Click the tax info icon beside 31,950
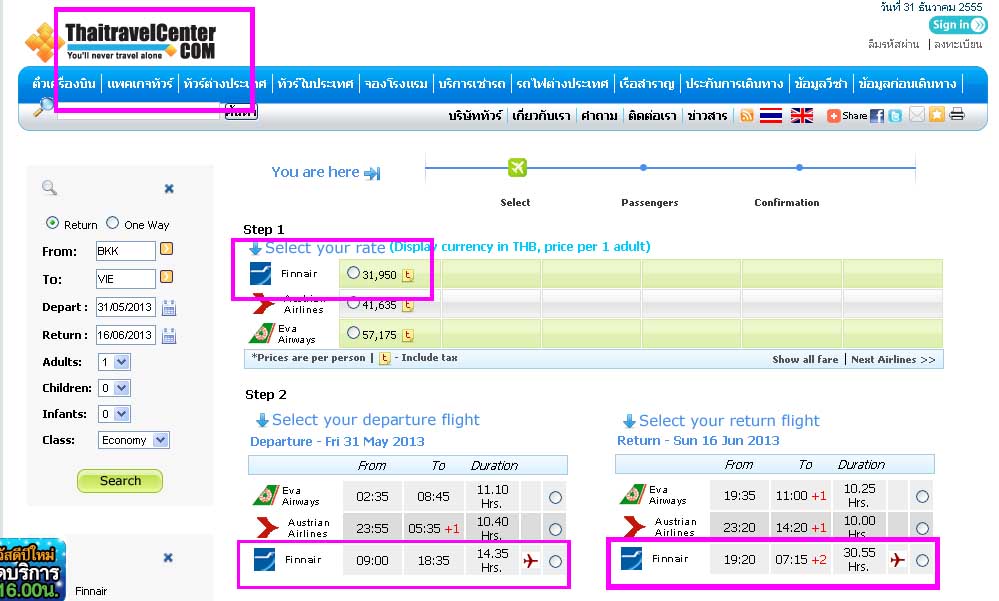This screenshot has width=999, height=601. [x=408, y=275]
